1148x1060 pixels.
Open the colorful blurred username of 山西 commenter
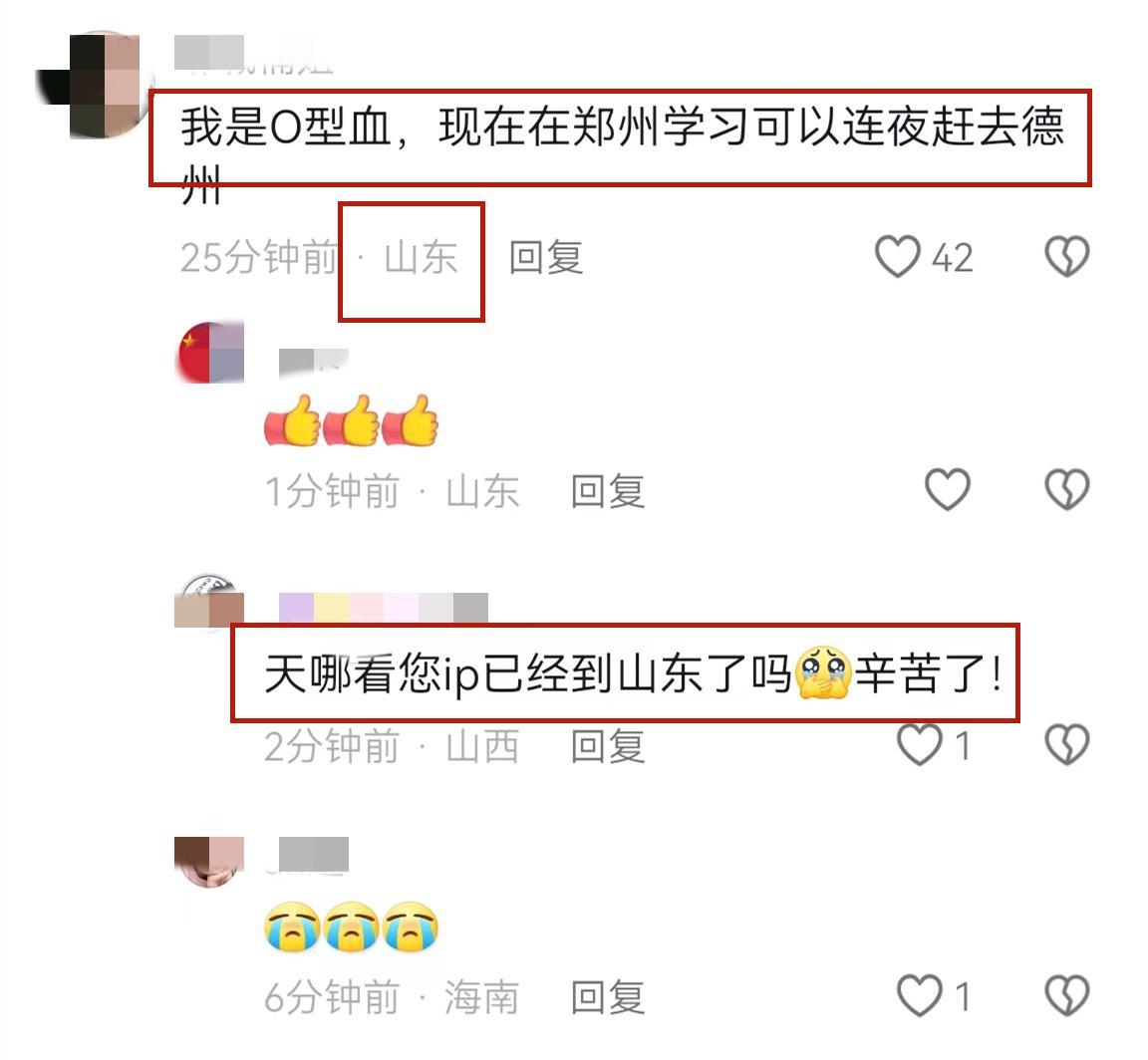(x=384, y=608)
